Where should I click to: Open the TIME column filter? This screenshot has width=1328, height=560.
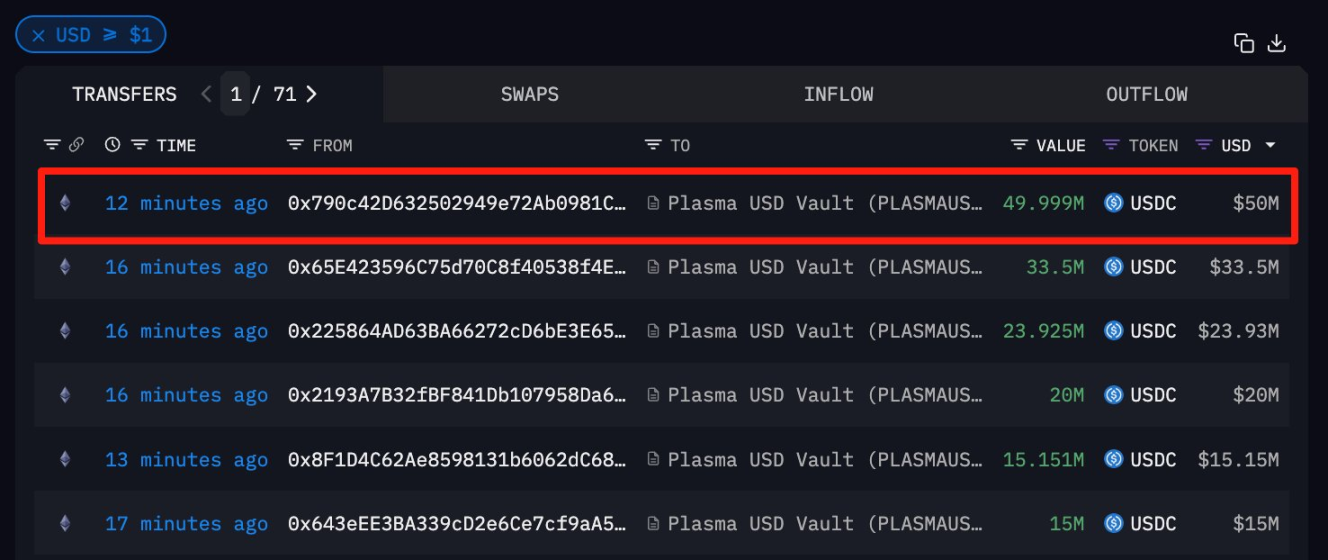click(140, 145)
